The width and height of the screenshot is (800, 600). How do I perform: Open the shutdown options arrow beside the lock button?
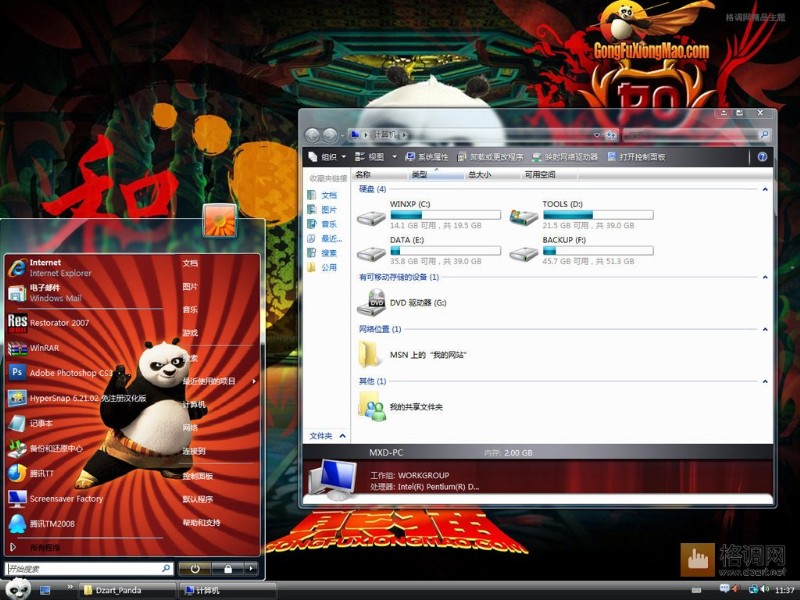coord(251,568)
